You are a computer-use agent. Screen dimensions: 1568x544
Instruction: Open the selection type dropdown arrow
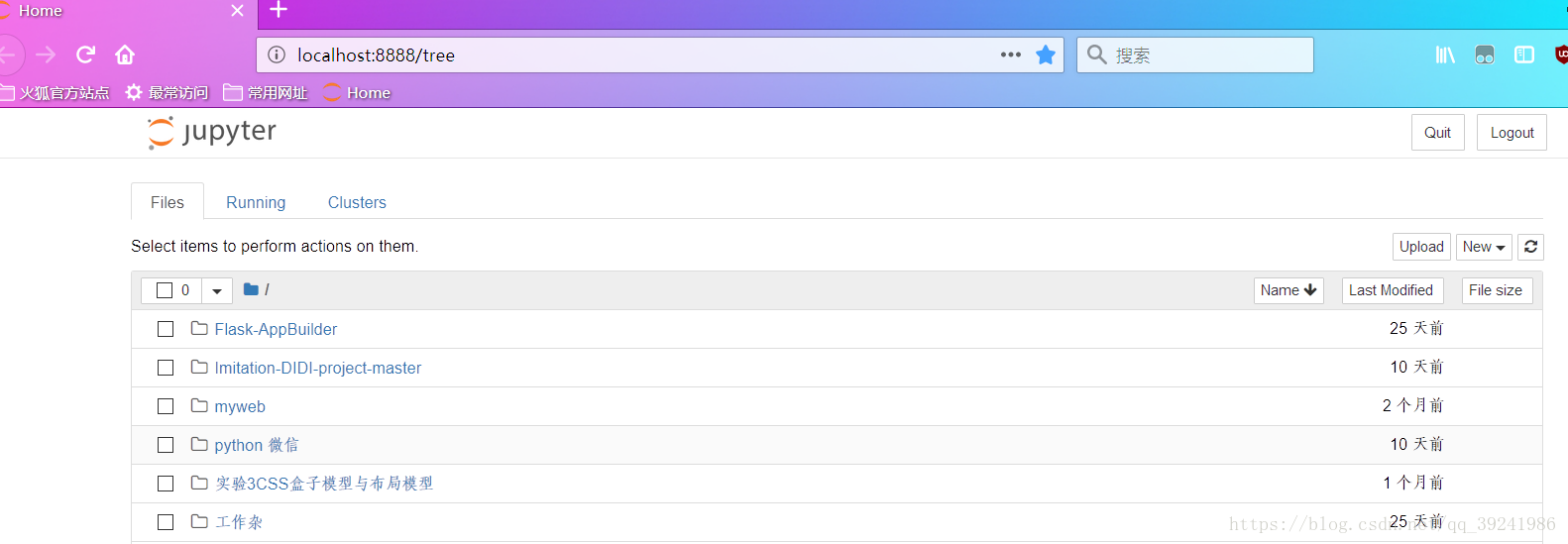217,290
